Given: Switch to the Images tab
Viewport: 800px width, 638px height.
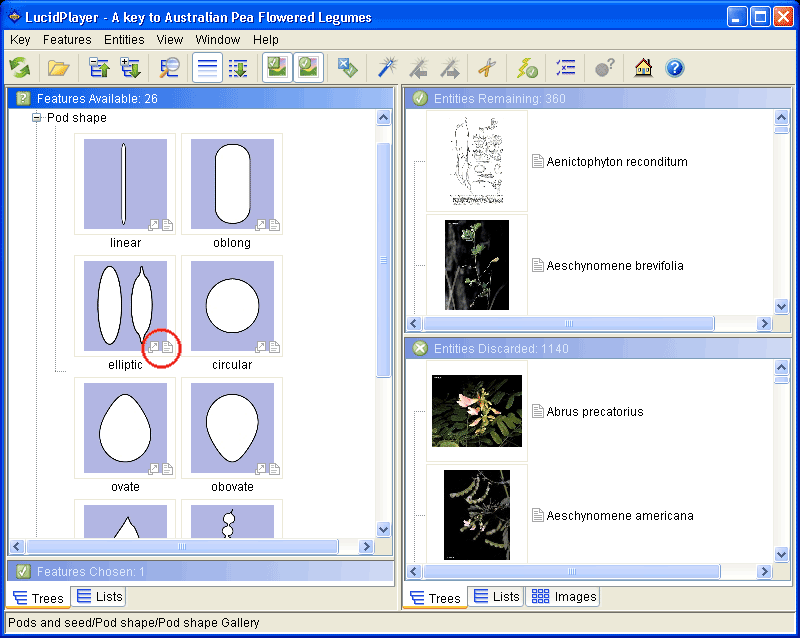Looking at the screenshot, I should click(x=563, y=597).
